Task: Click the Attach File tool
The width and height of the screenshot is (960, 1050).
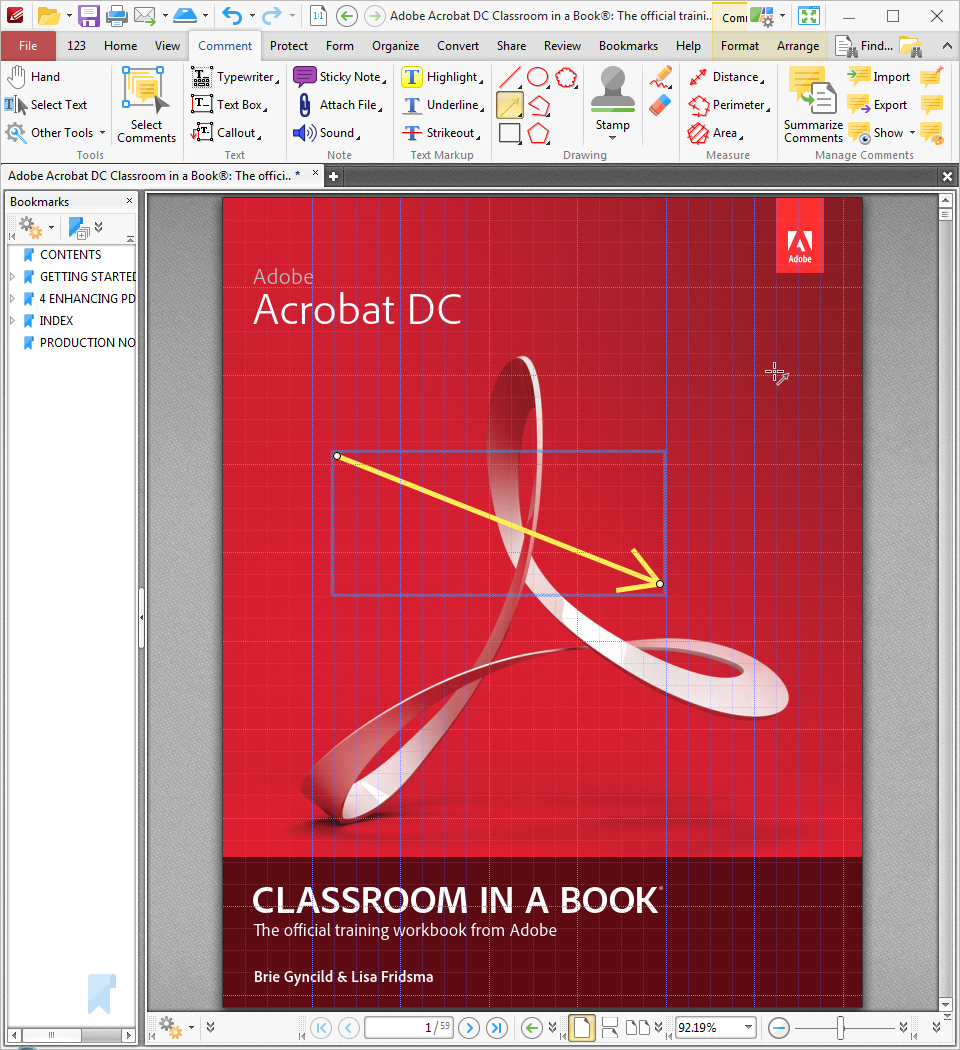Action: click(x=339, y=105)
